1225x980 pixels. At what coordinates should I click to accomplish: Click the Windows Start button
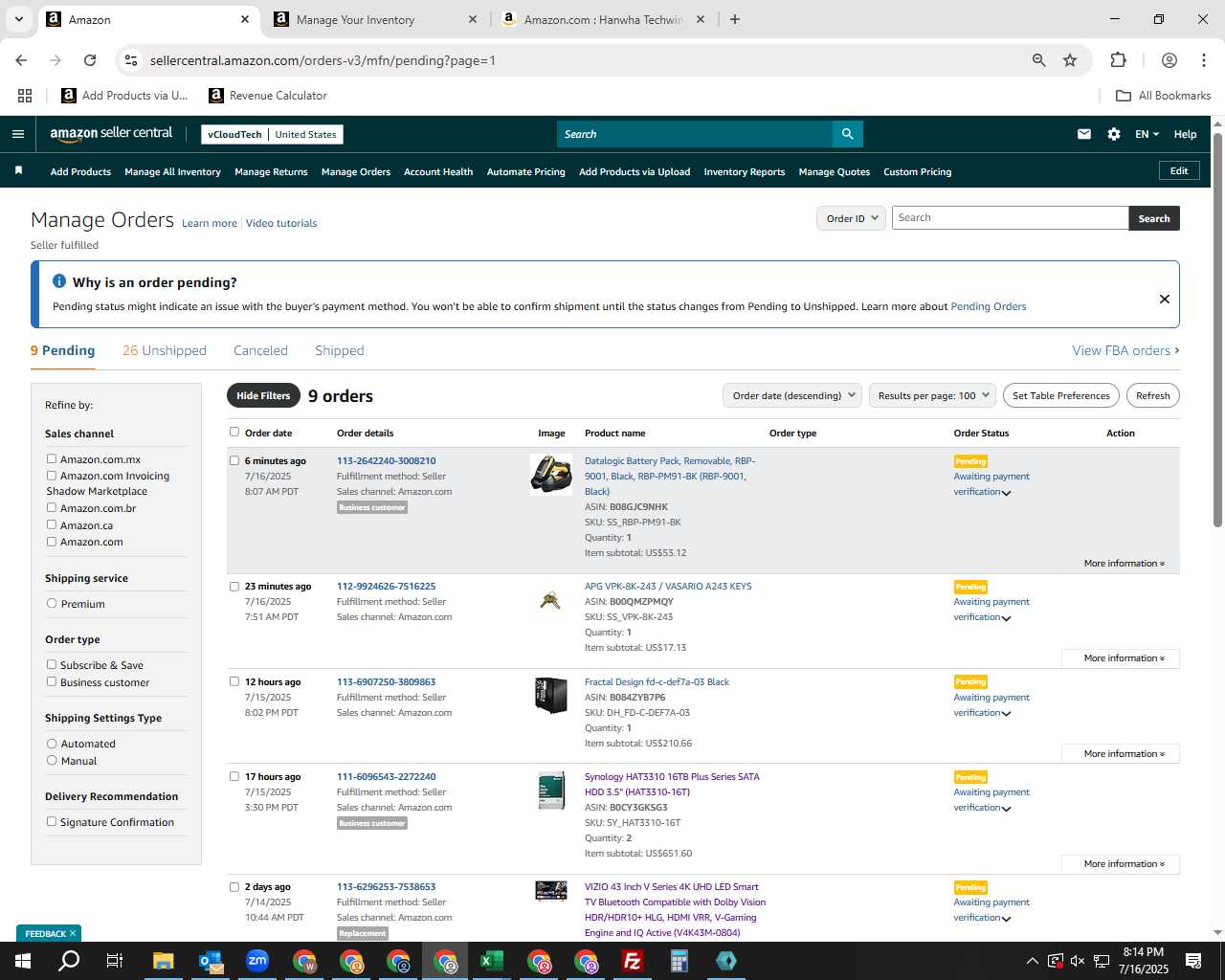22,961
